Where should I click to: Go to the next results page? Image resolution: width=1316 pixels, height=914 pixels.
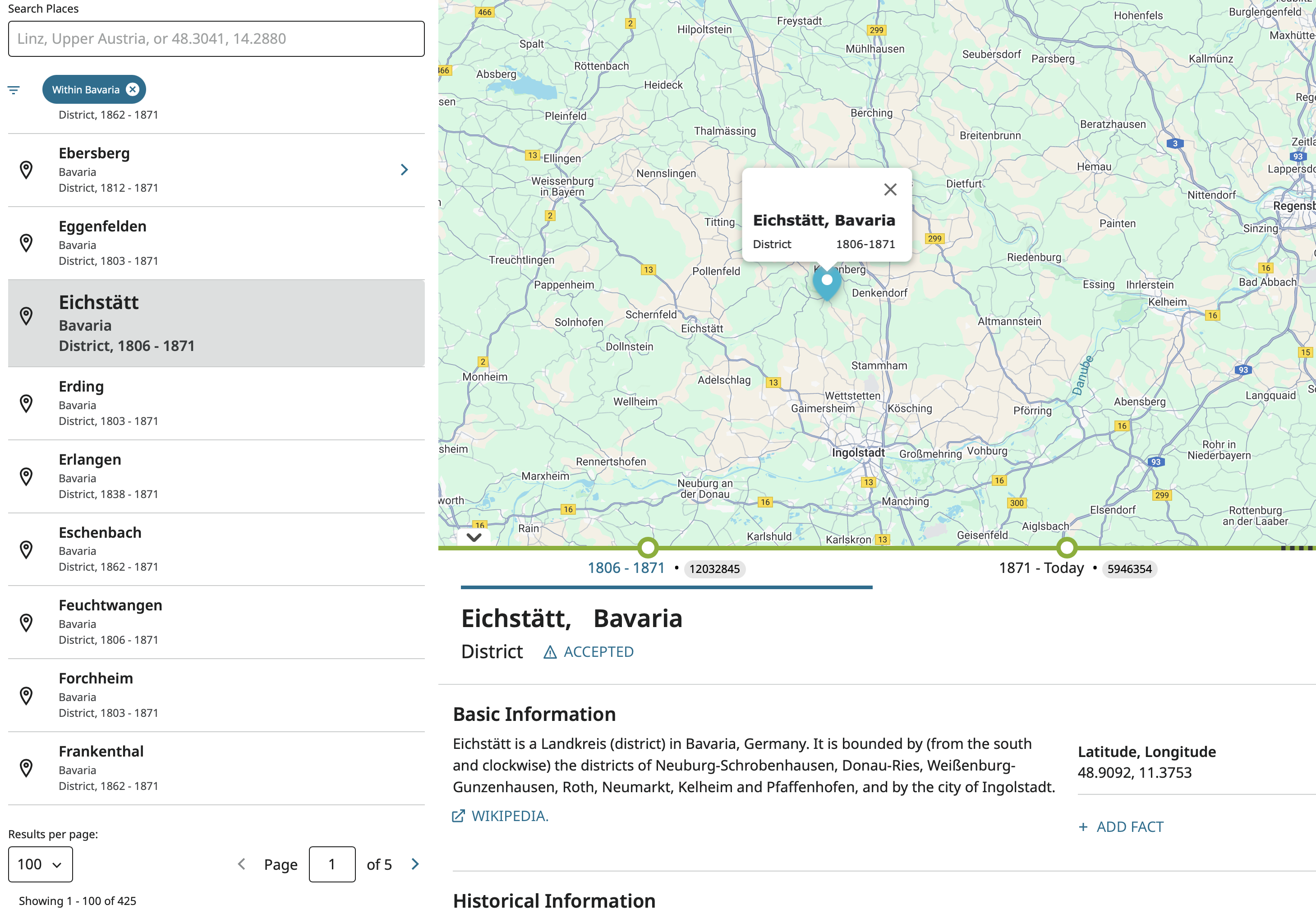tap(415, 864)
